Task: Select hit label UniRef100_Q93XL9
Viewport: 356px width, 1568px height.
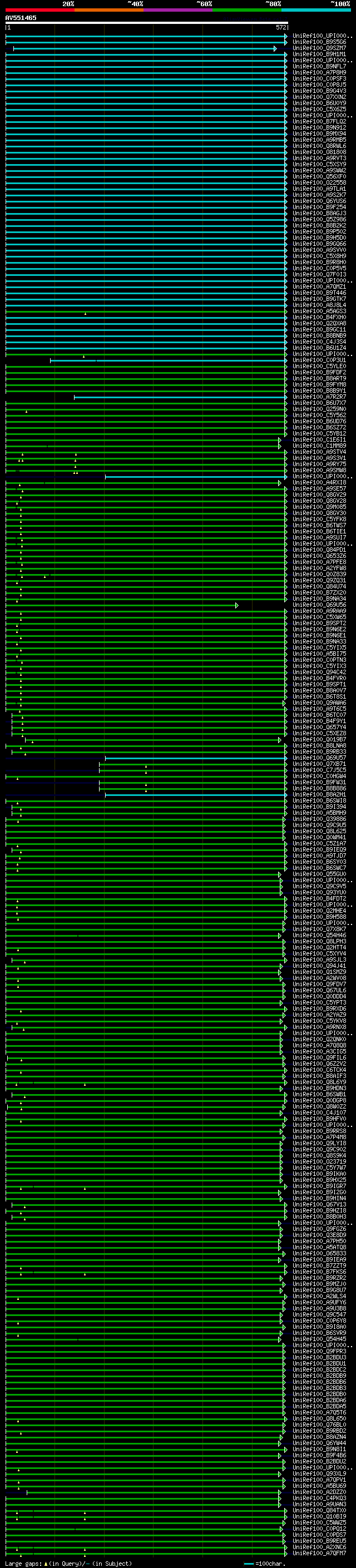Action: click(x=319, y=1473)
